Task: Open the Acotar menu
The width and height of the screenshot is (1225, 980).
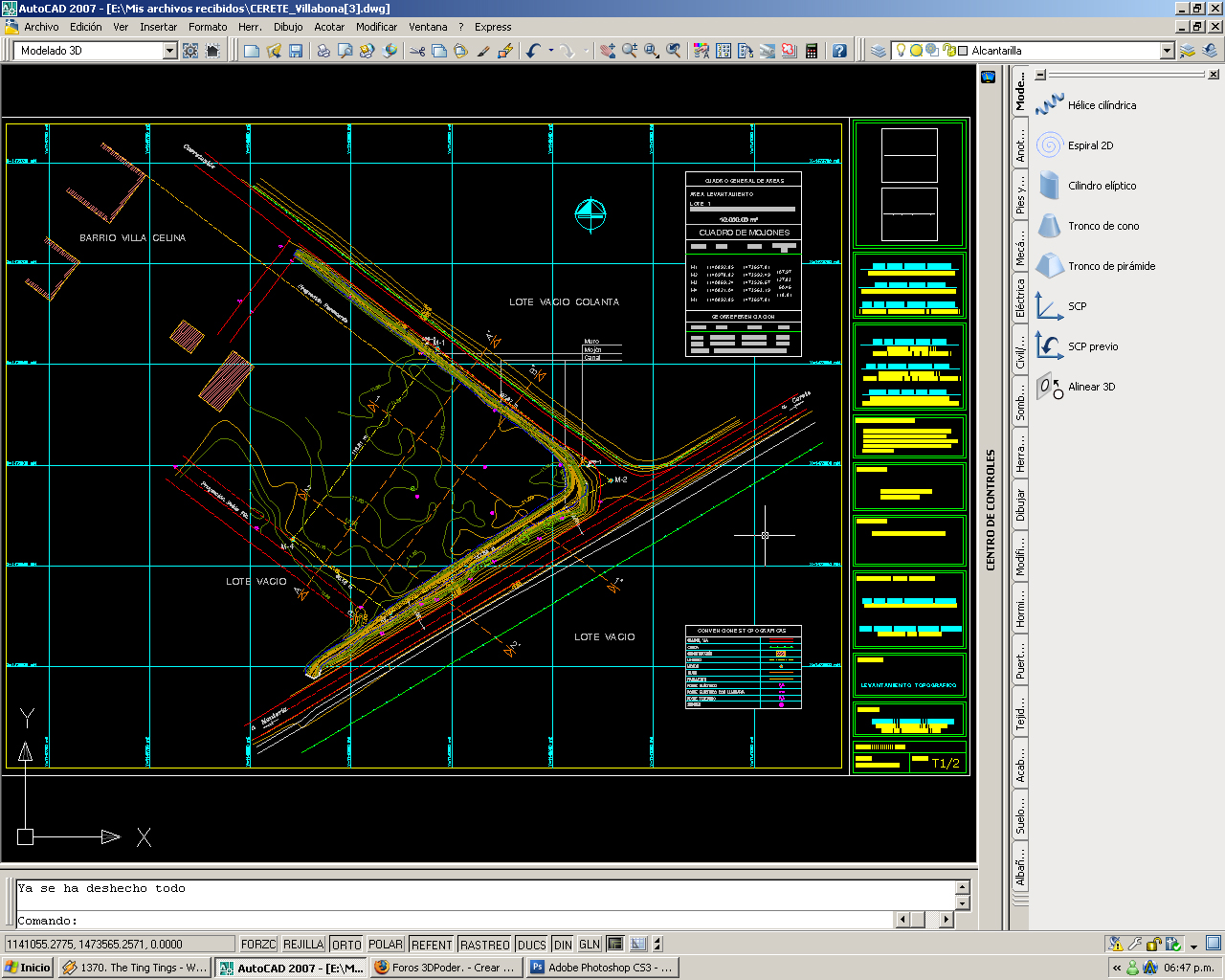Action: click(329, 27)
